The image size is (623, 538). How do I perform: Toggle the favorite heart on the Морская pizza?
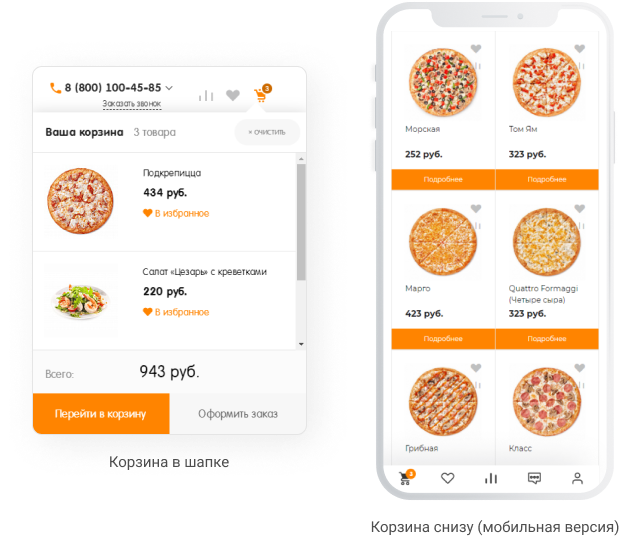pos(476,48)
